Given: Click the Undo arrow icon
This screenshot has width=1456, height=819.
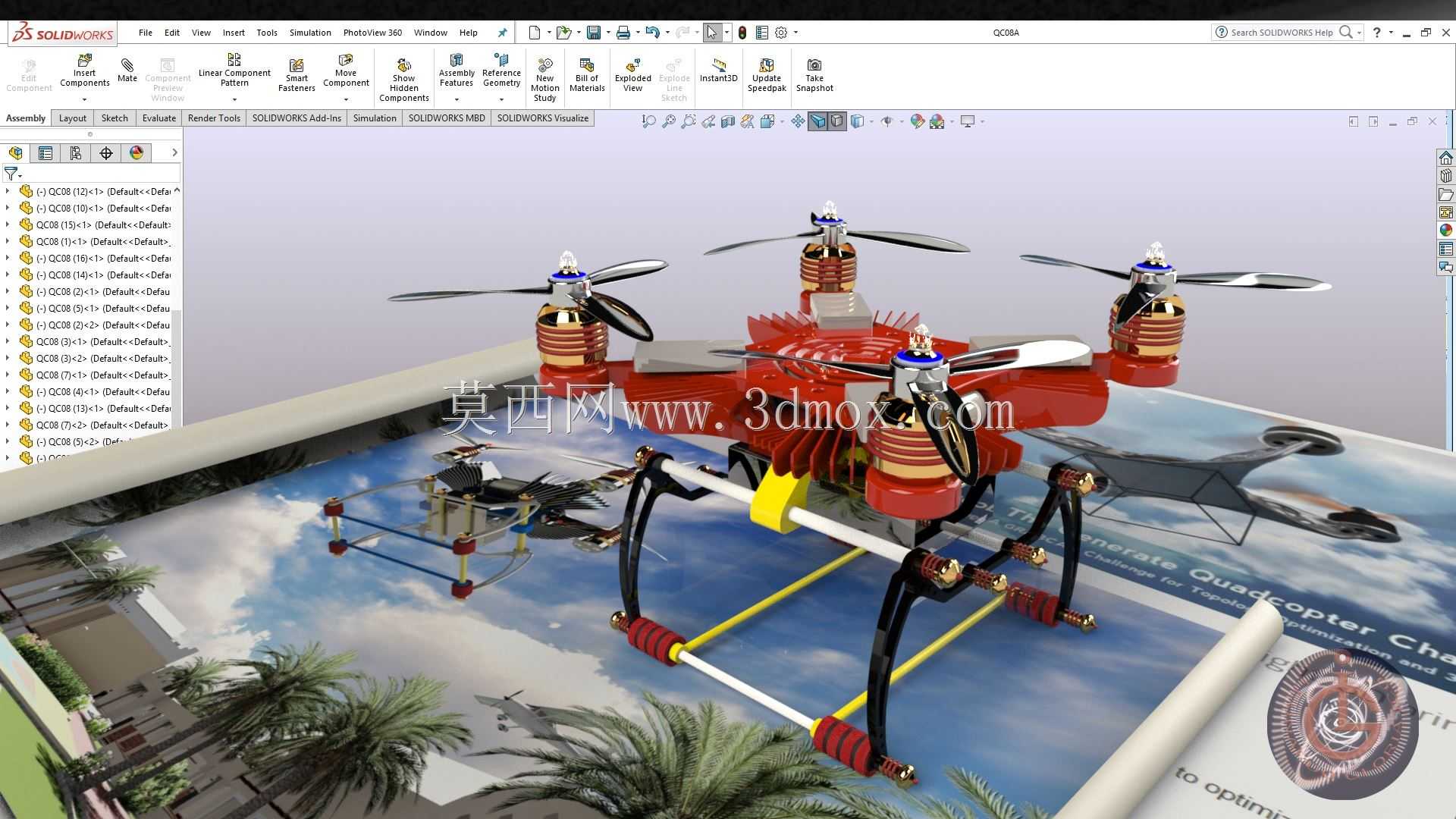Looking at the screenshot, I should (652, 33).
